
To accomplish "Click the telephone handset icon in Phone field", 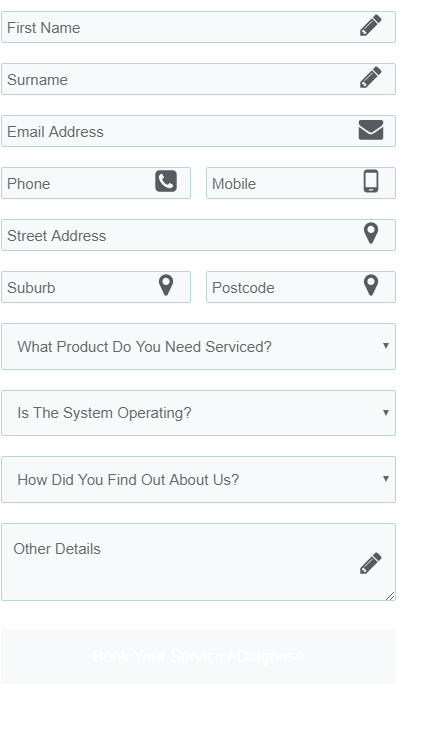I will point(166,181).
